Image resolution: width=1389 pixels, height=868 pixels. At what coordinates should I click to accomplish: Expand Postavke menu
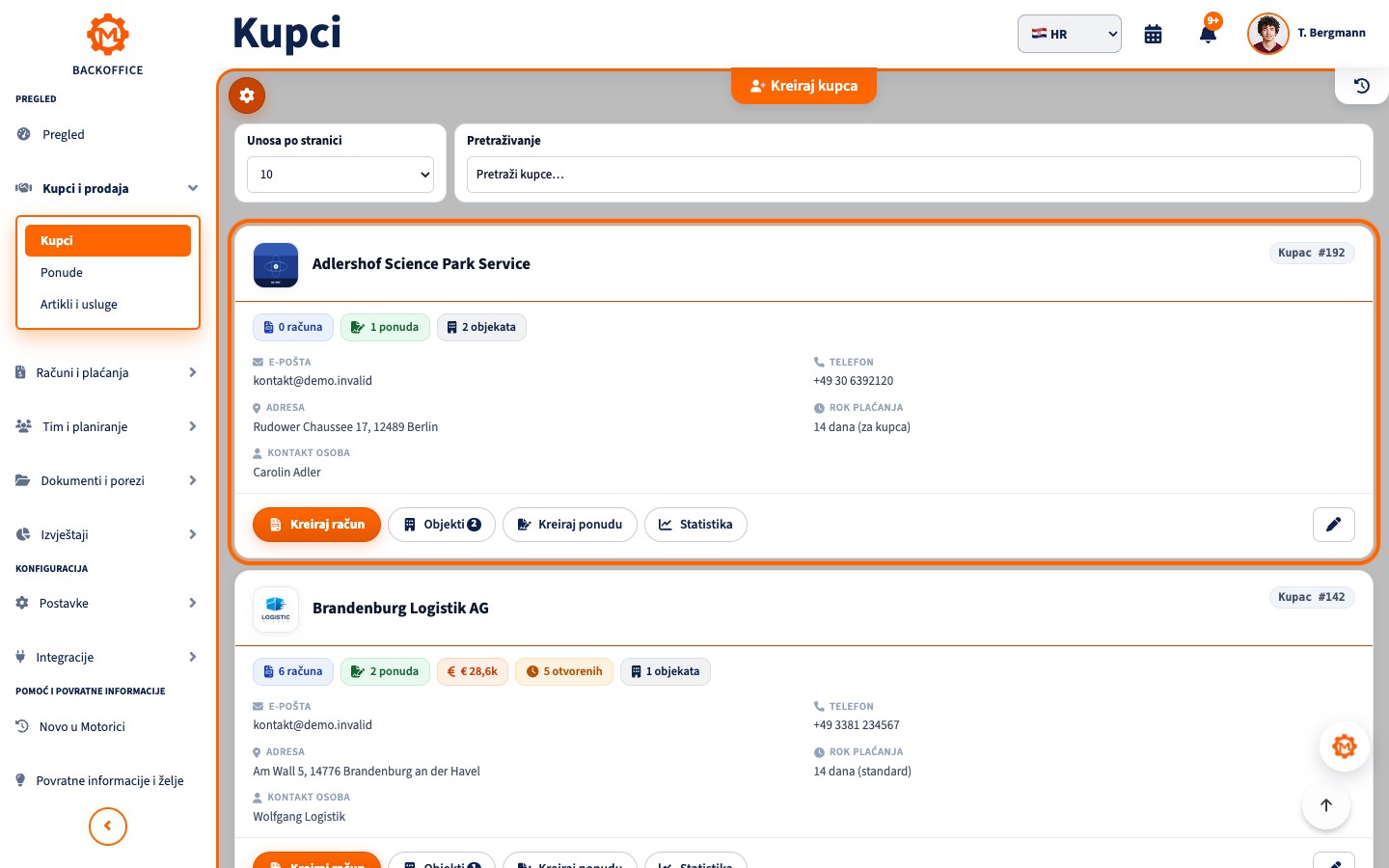pos(107,603)
